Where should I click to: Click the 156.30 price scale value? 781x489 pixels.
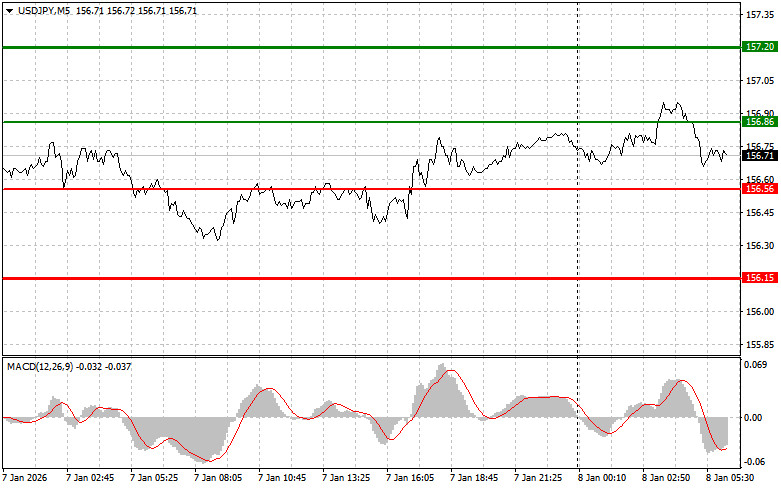pyautogui.click(x=760, y=246)
